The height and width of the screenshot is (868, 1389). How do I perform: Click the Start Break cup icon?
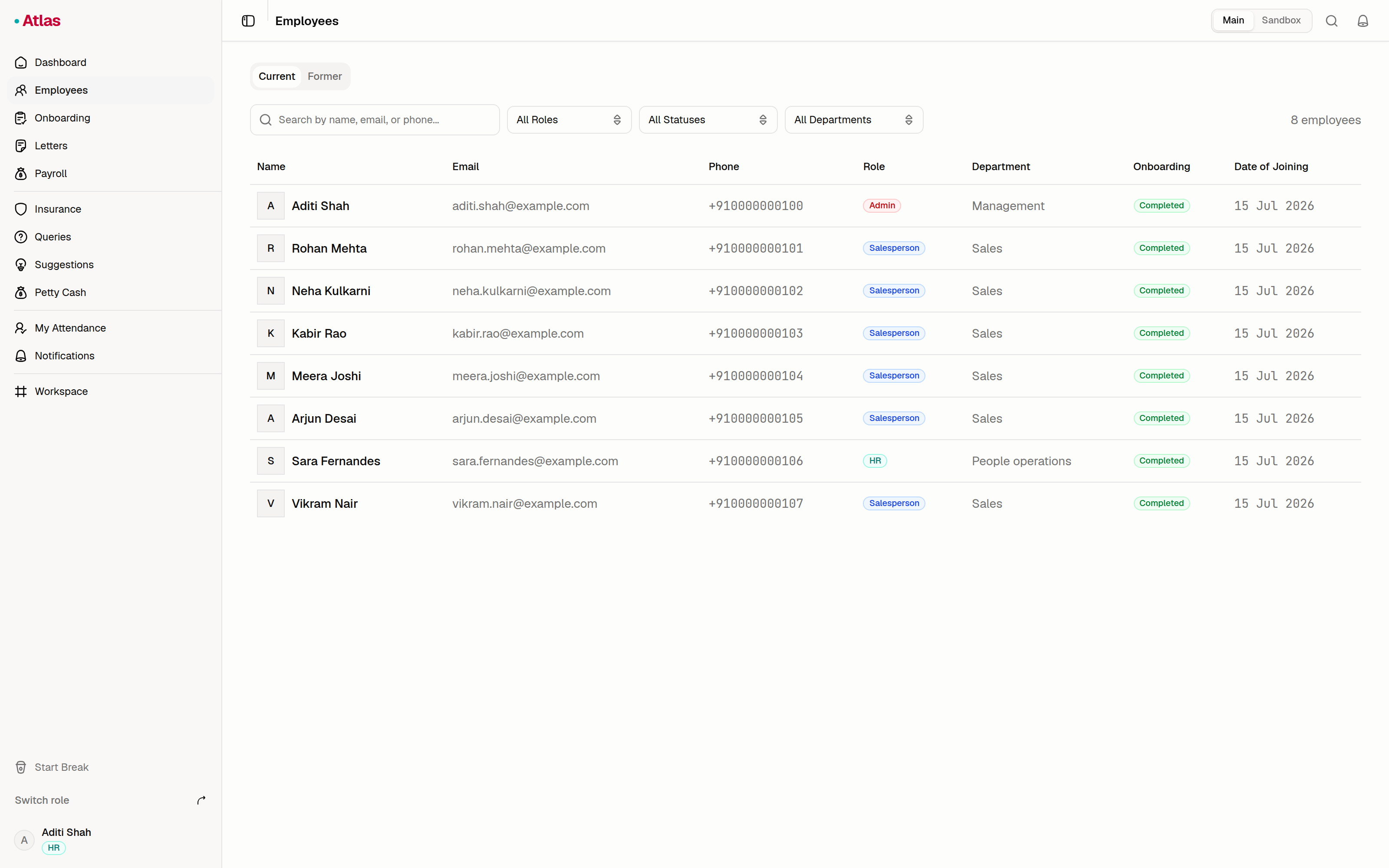coord(21,768)
